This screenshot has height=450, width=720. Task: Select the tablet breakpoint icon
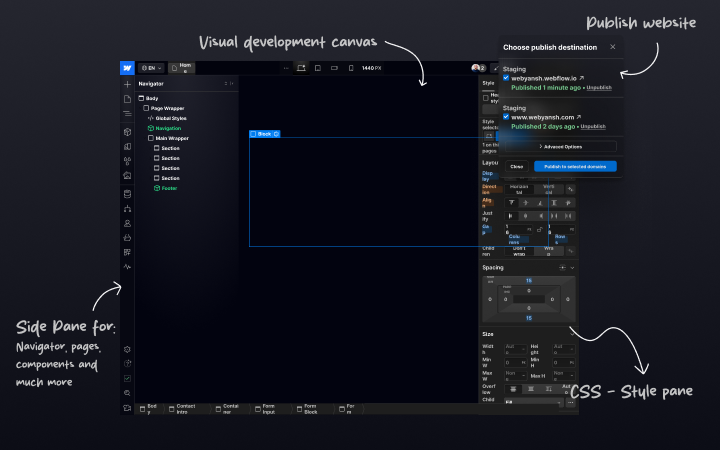318,68
